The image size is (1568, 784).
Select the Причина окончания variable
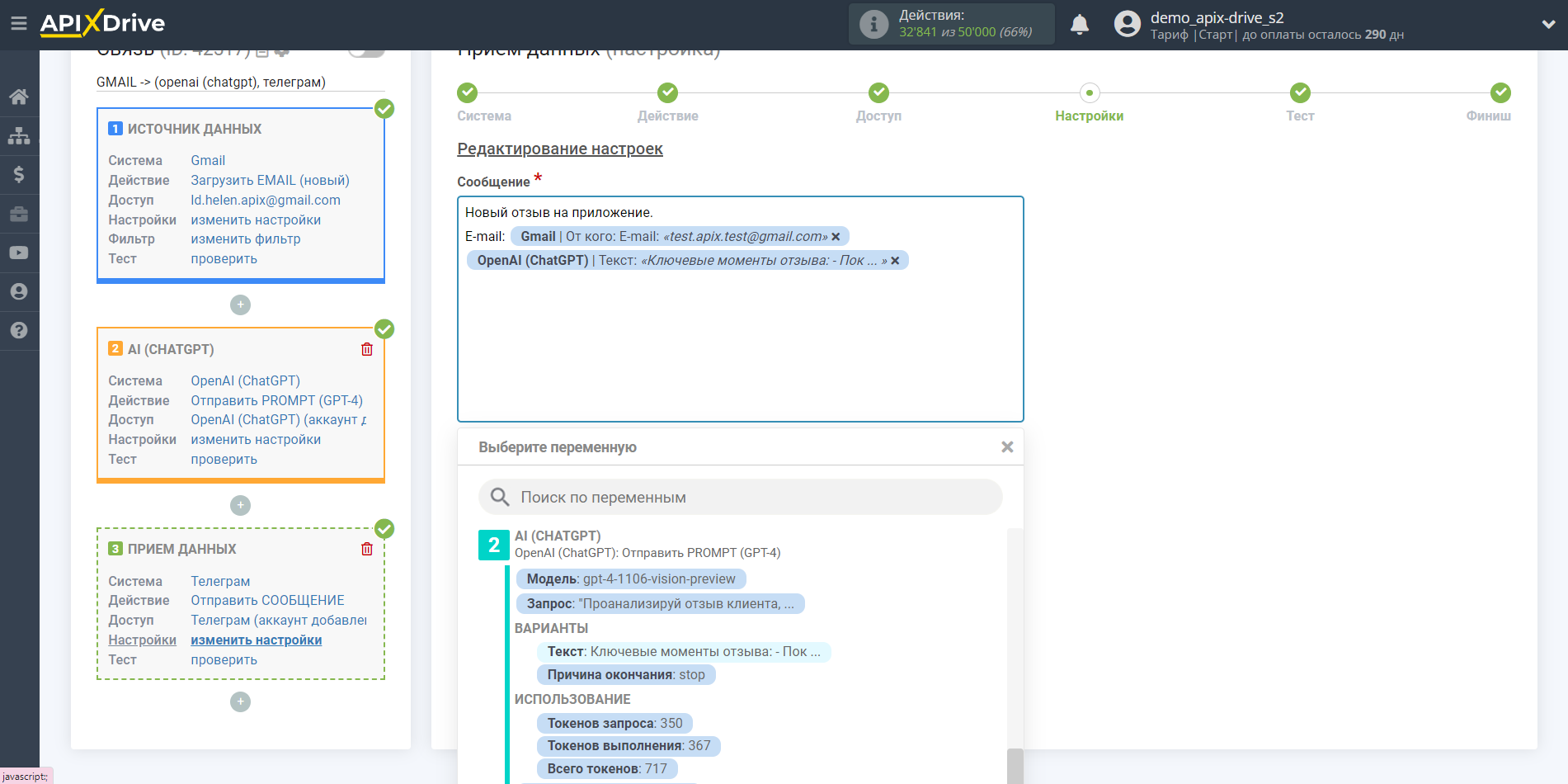[626, 675]
